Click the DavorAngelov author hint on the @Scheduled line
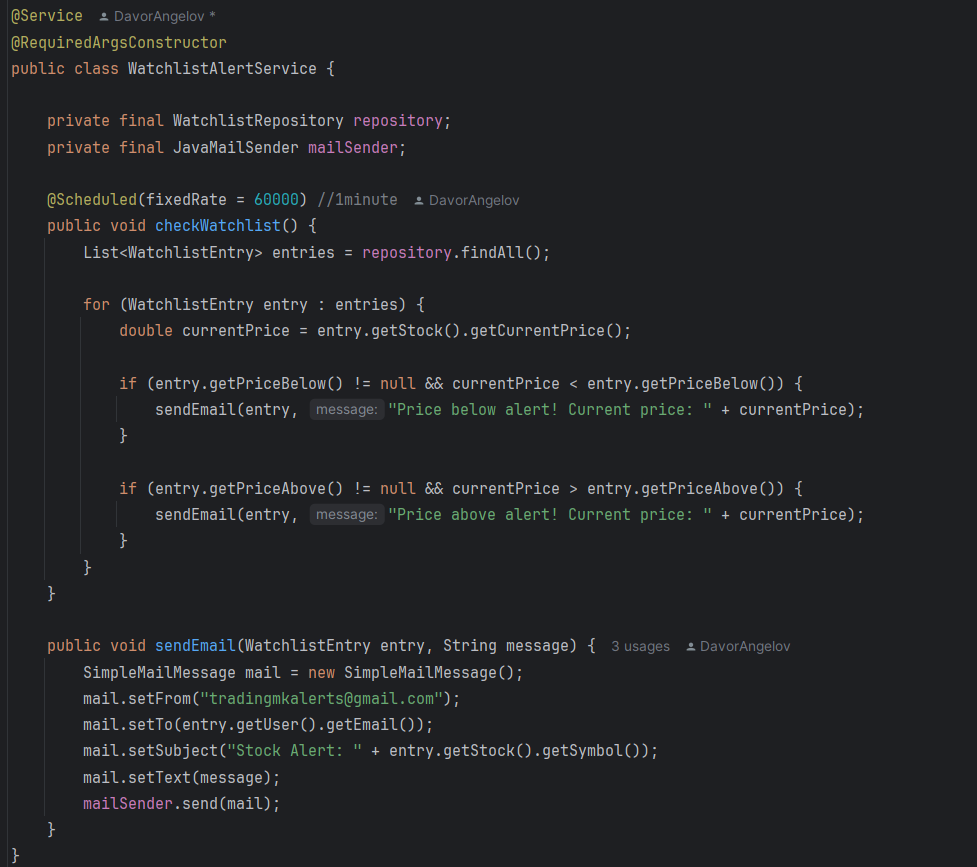The height and width of the screenshot is (867, 977). [x=473, y=200]
